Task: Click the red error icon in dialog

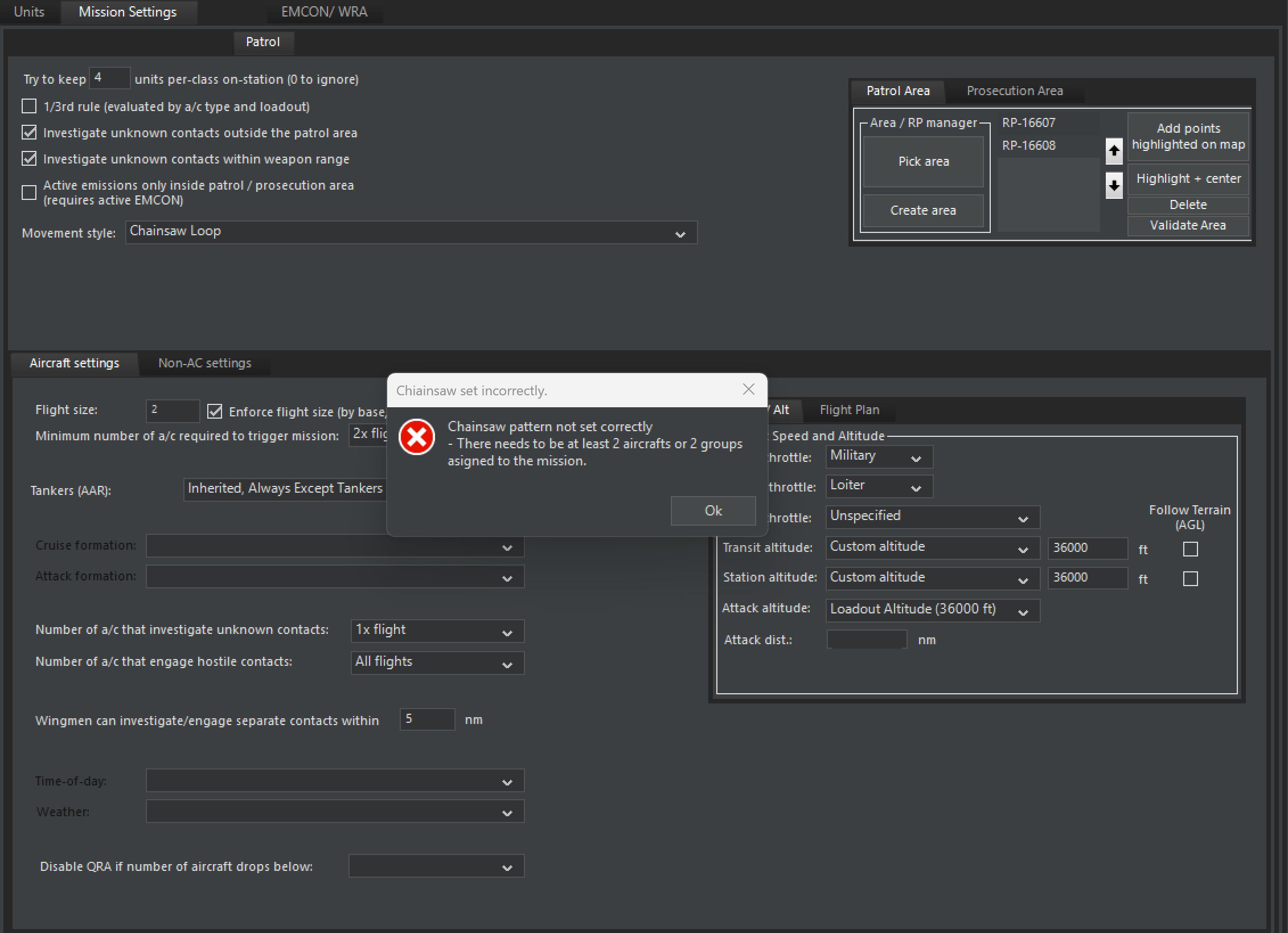Action: (417, 437)
